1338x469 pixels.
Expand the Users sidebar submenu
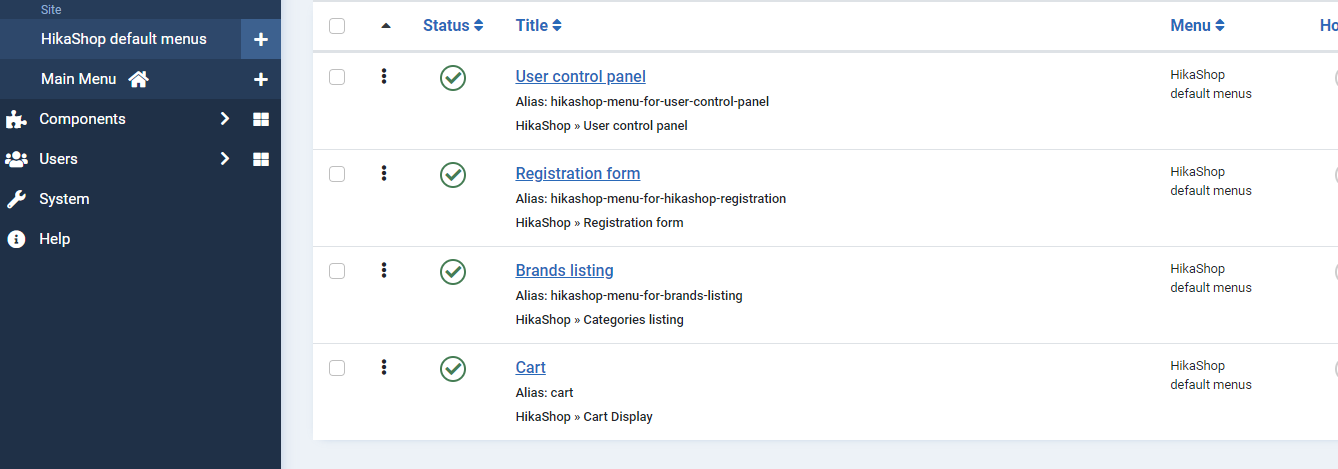225,159
